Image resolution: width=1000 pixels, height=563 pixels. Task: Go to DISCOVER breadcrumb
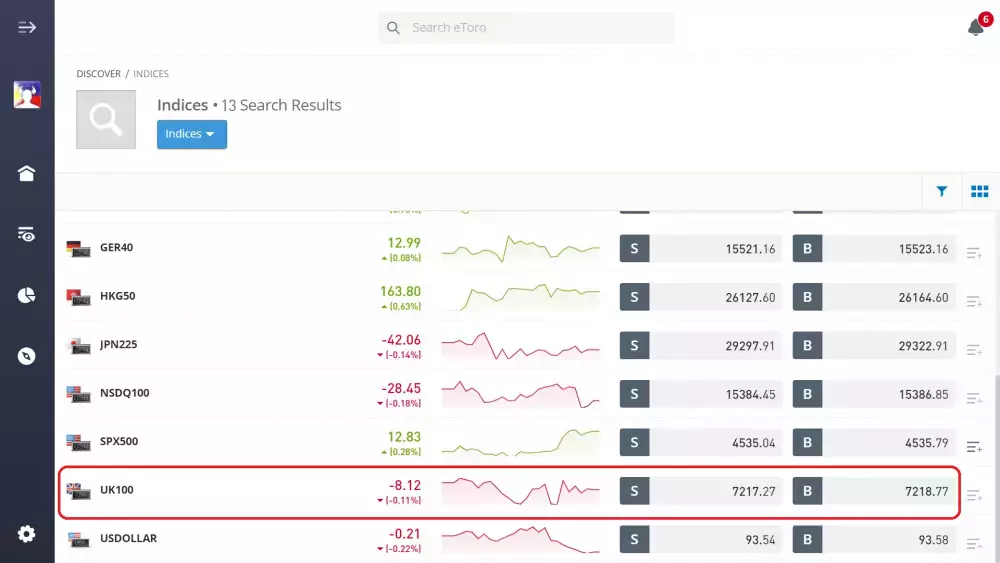[98, 74]
